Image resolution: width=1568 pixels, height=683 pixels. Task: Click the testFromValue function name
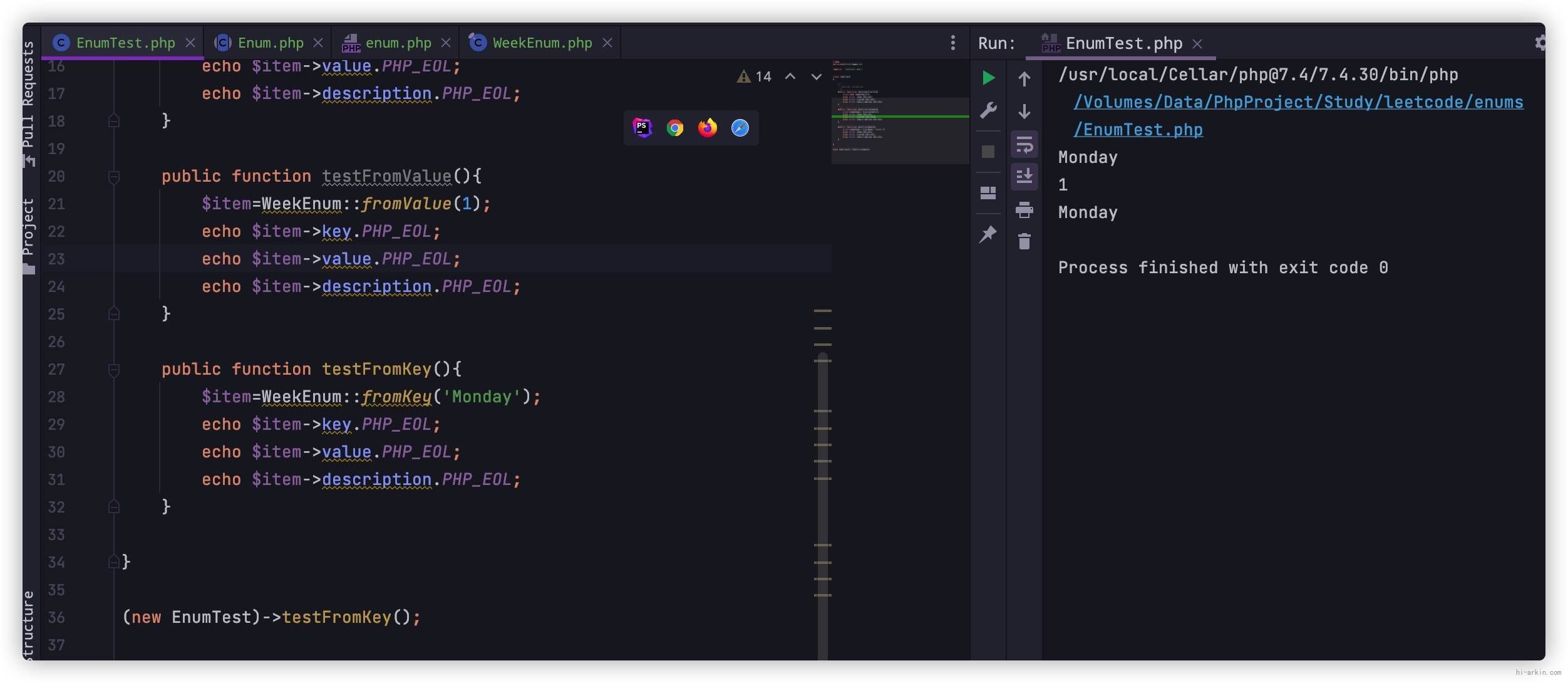tap(386, 176)
